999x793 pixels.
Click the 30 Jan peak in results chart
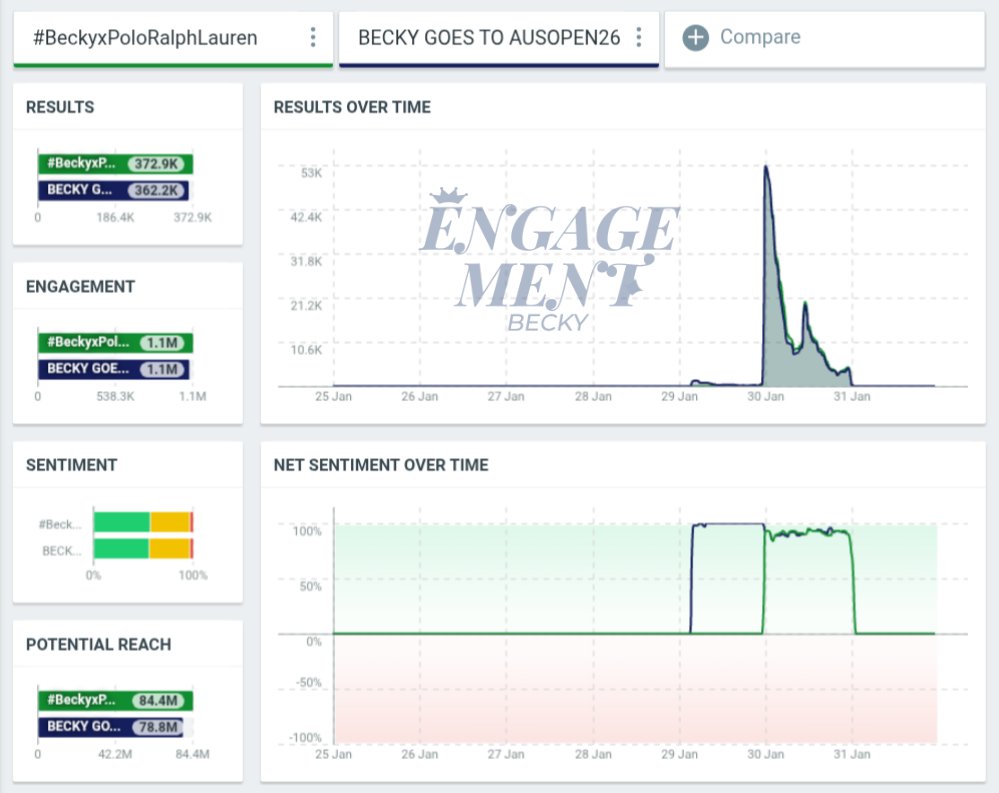(766, 168)
